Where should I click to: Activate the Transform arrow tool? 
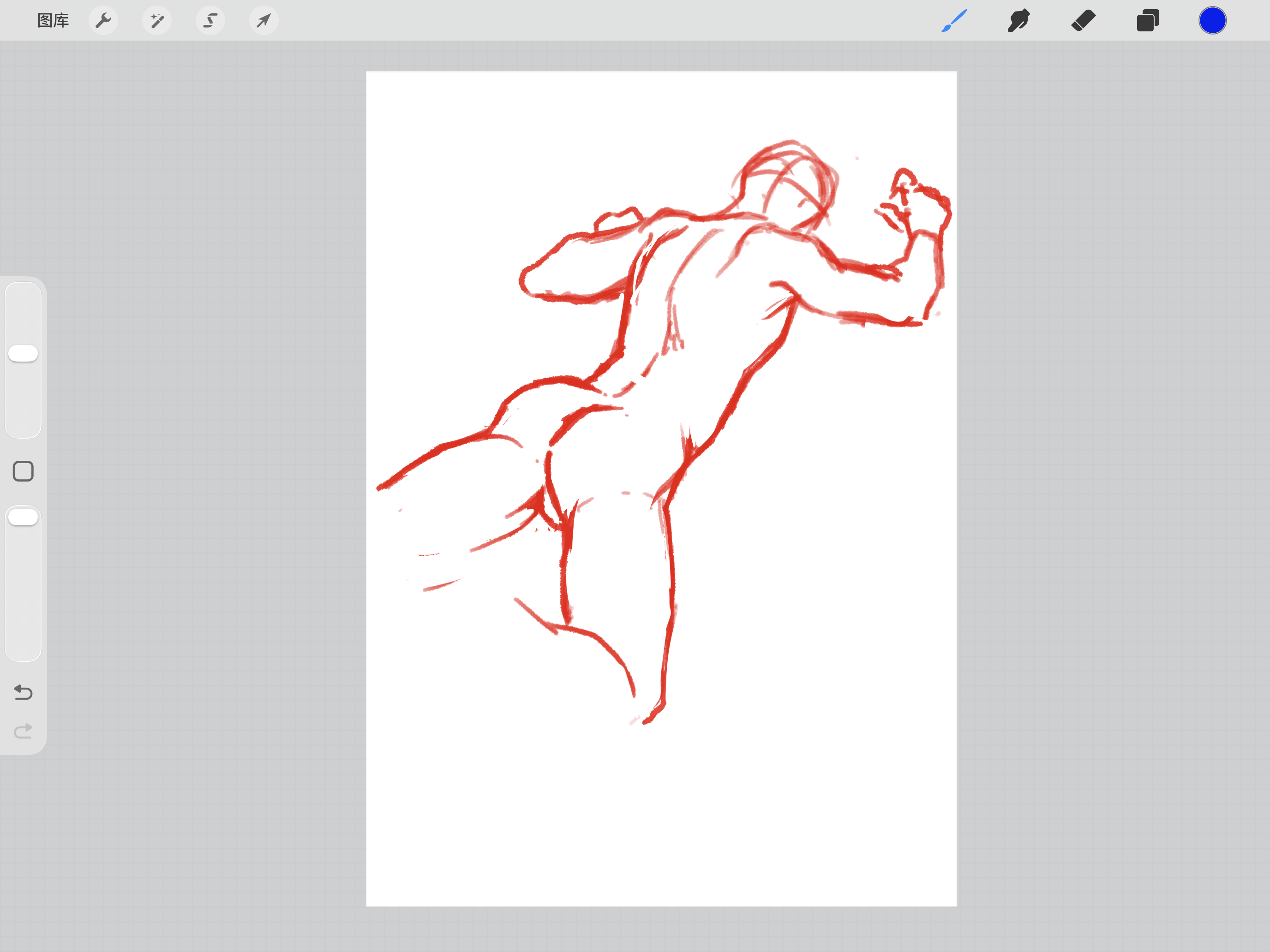pos(264,21)
